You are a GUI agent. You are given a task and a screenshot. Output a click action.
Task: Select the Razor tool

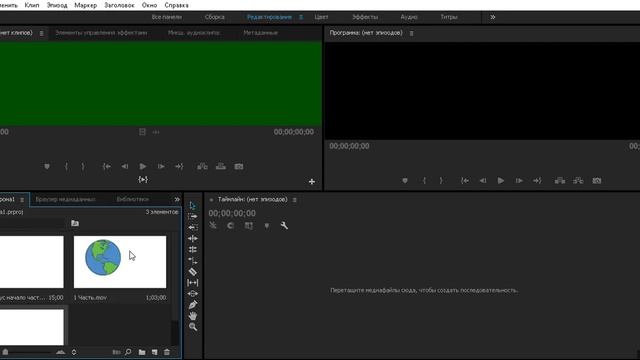[193, 271]
